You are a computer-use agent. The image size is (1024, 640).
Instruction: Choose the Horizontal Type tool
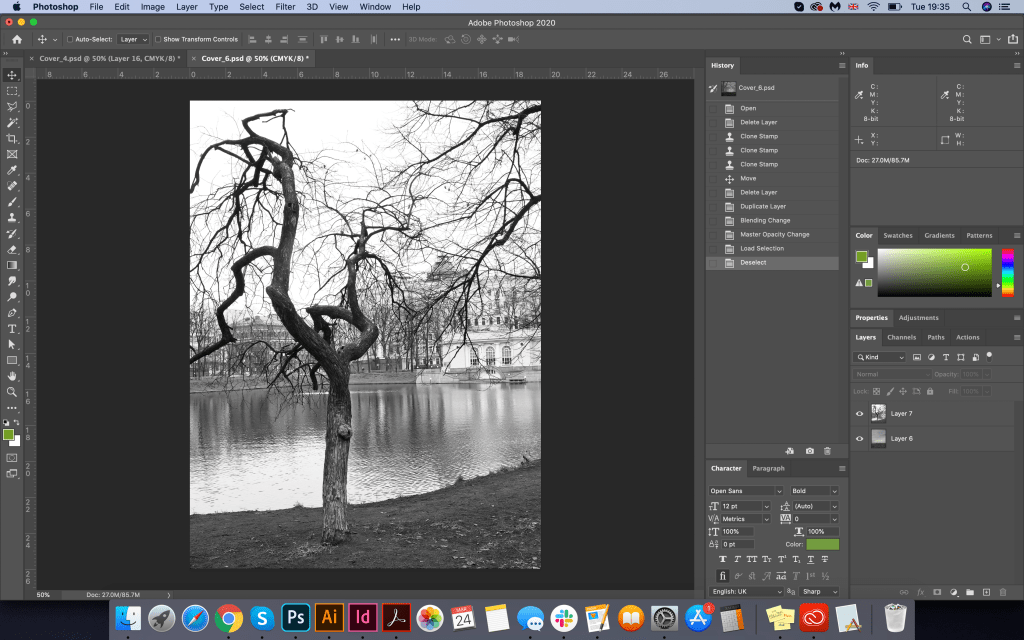click(x=12, y=328)
